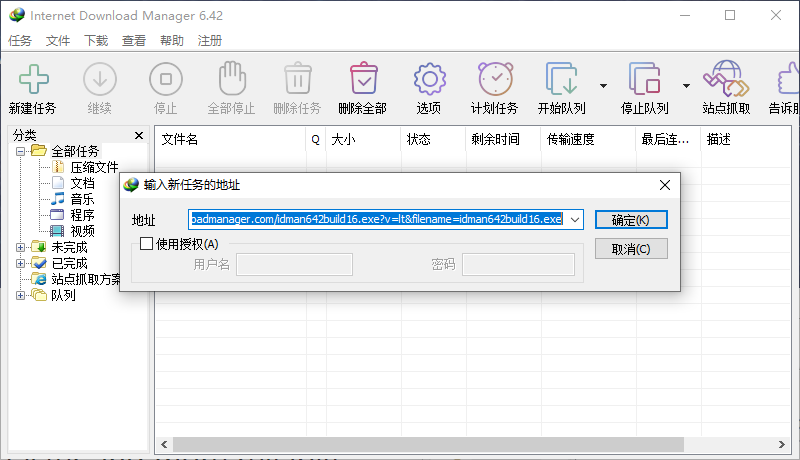Open the 帮助 menu
The height and width of the screenshot is (460, 800).
[x=172, y=41]
